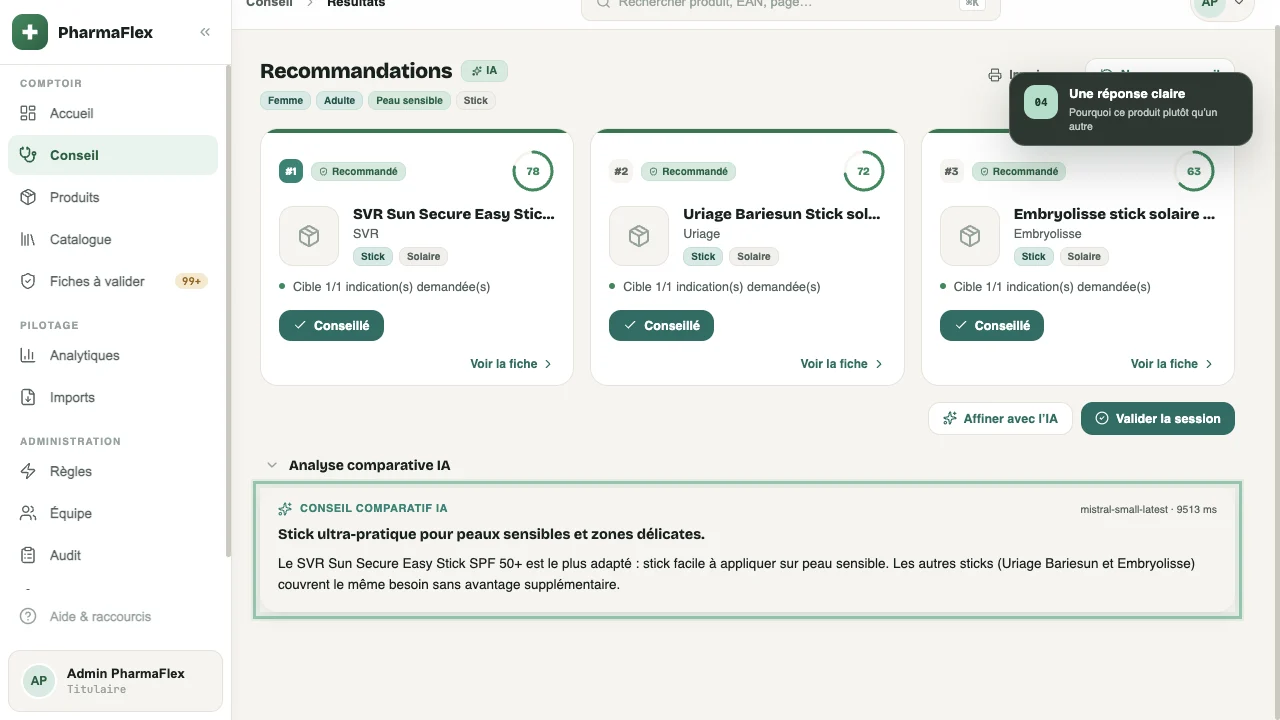Image resolution: width=1280 pixels, height=720 pixels.
Task: Collapse the sidebar with the double chevron
Action: coord(205,32)
